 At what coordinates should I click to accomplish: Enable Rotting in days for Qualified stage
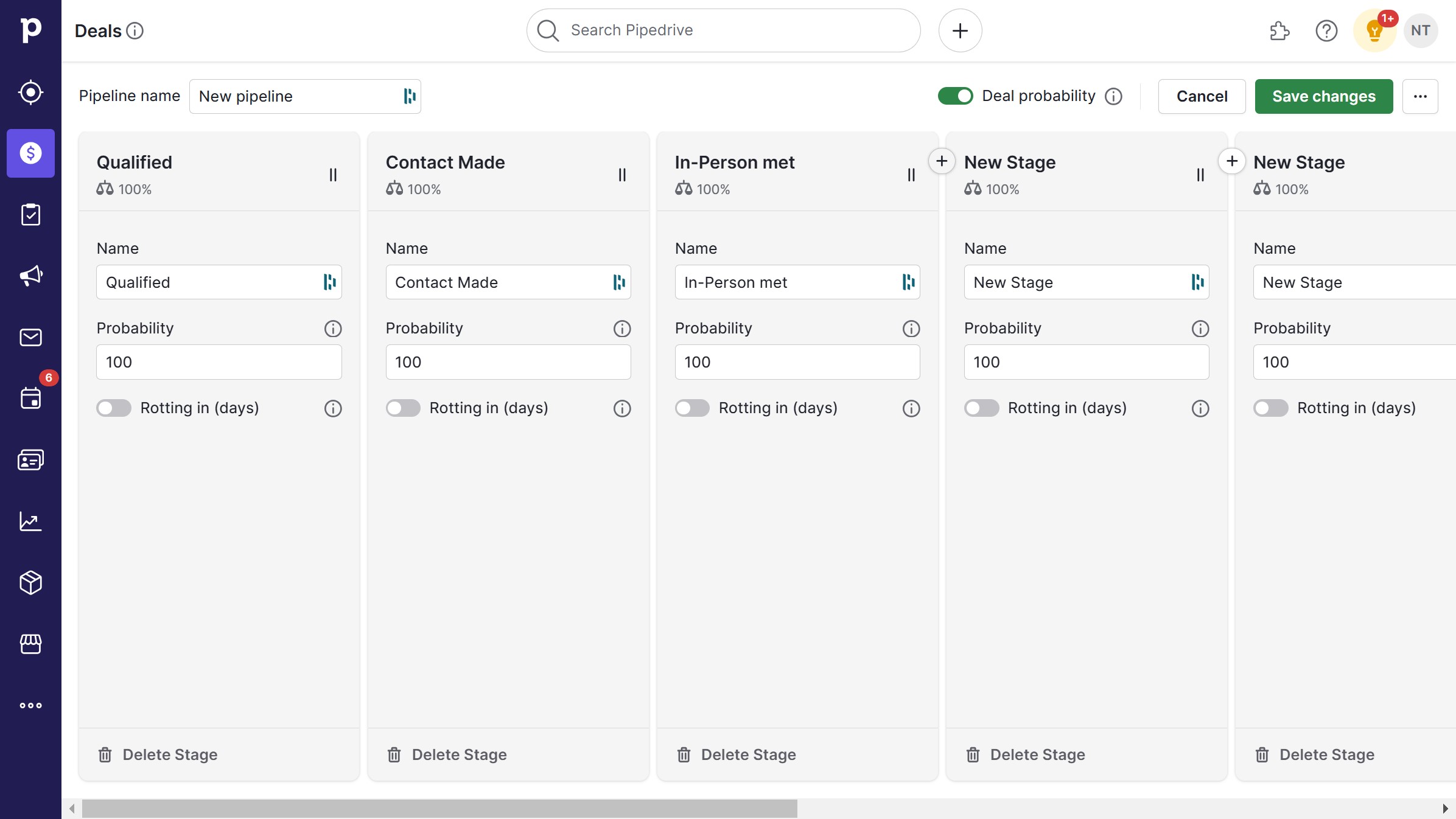click(114, 408)
